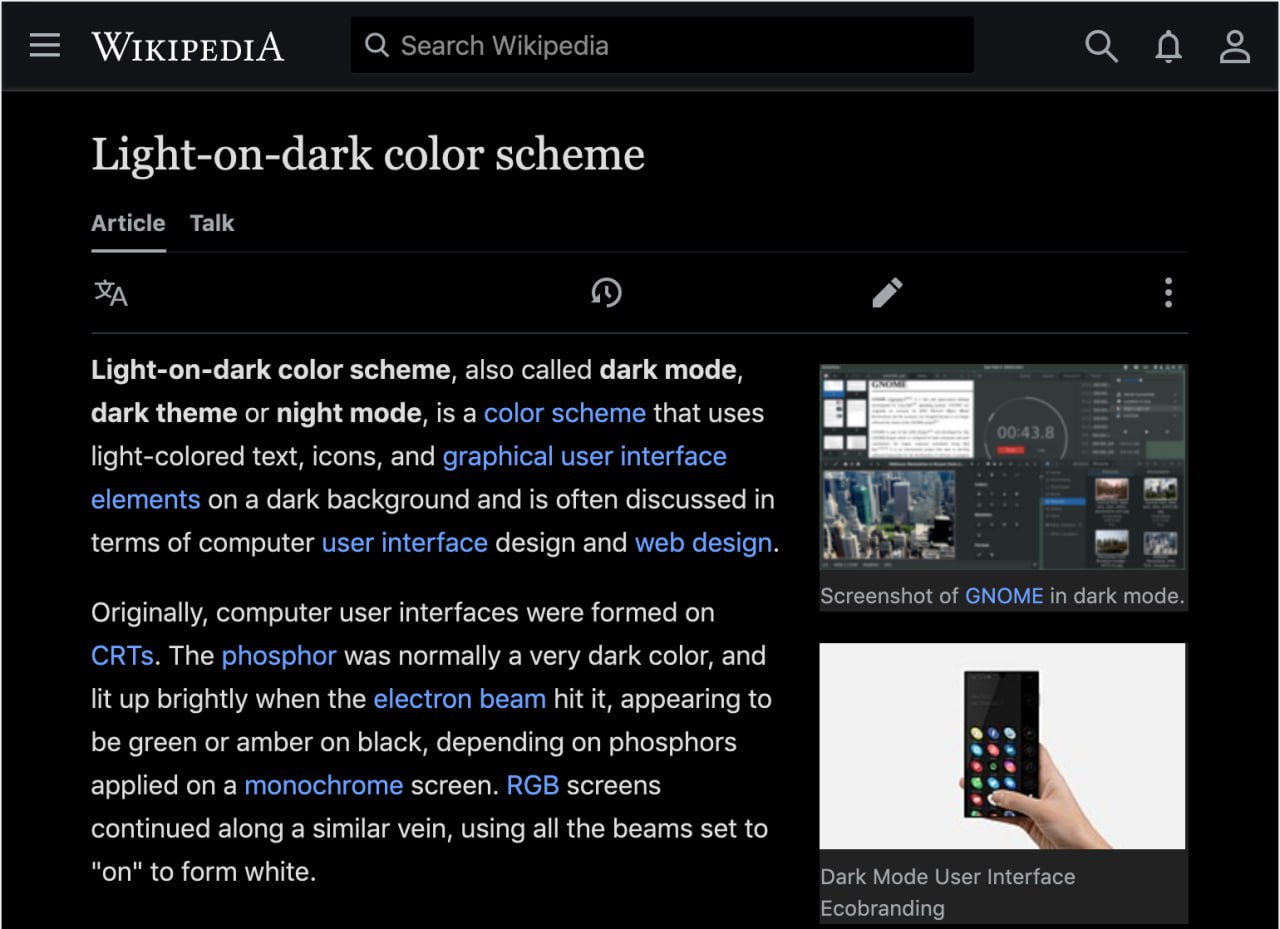Open the hamburger main menu

[x=45, y=46]
